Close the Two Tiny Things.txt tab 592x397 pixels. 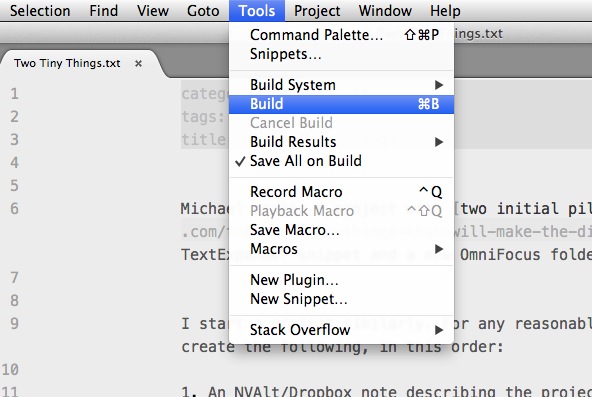click(x=139, y=63)
